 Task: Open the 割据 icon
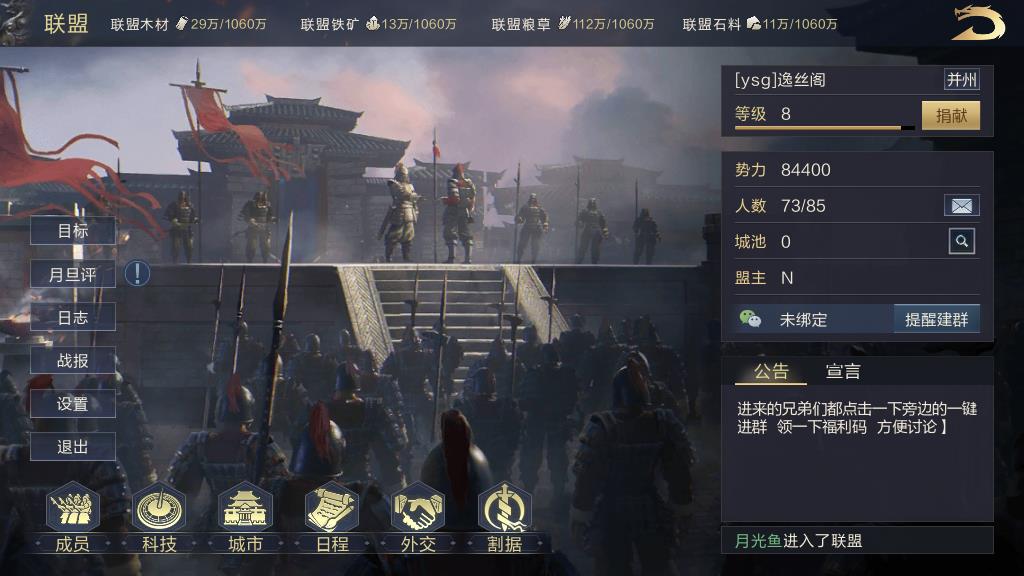pos(505,509)
